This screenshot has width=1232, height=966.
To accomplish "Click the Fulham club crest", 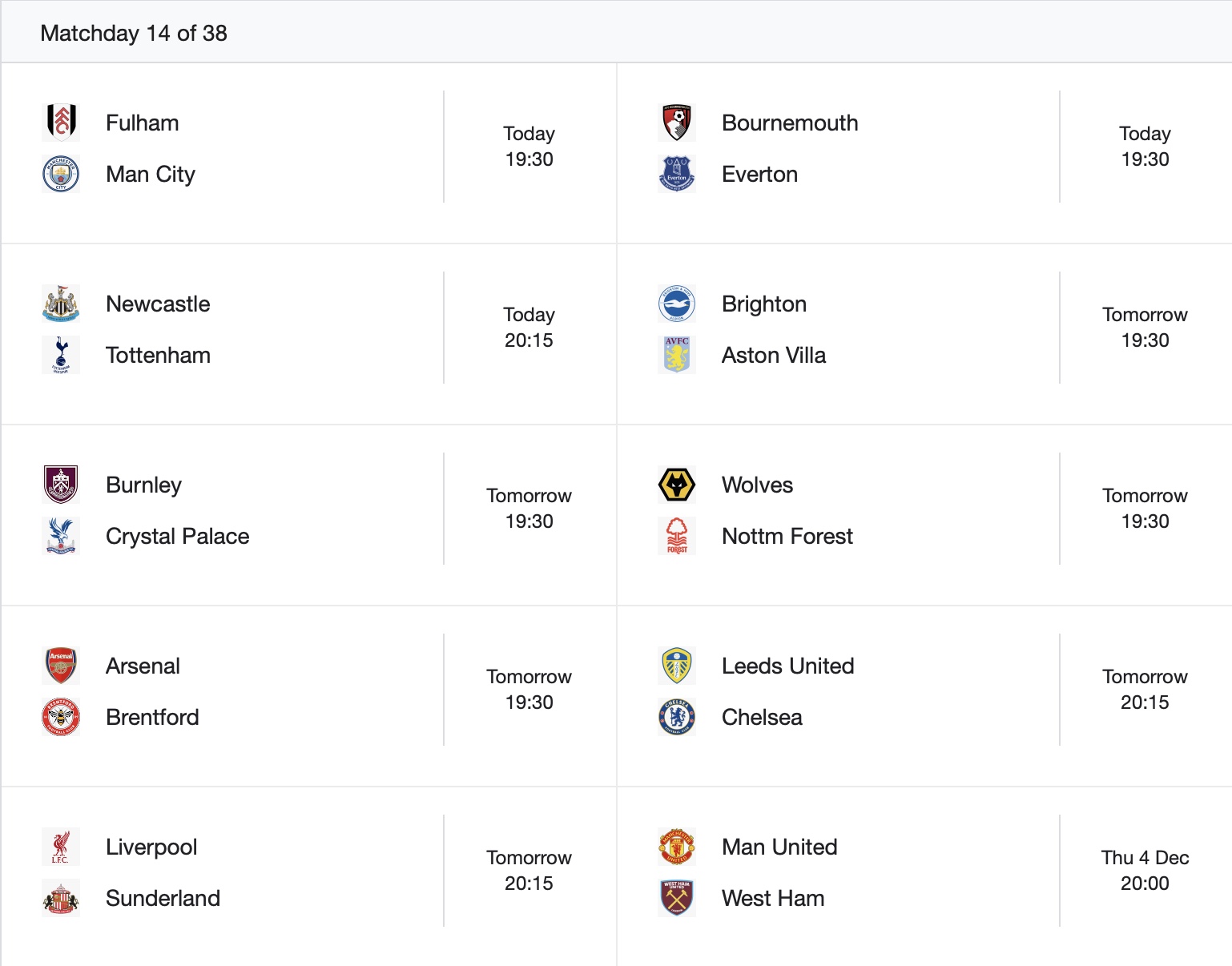I will click(61, 123).
